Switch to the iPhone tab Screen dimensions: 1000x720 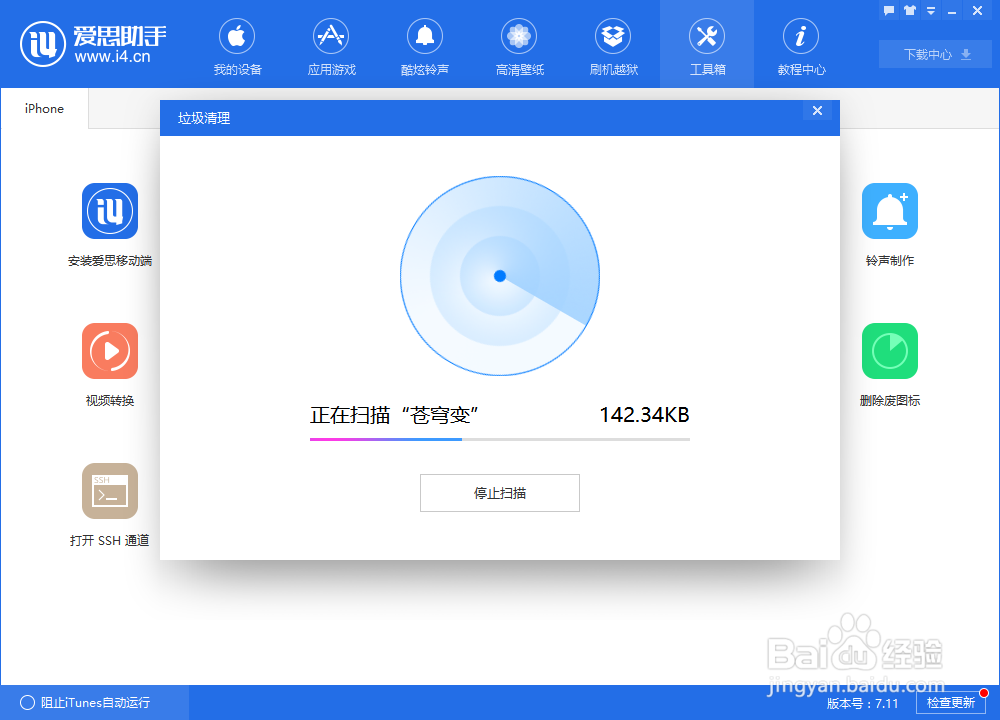[43, 108]
